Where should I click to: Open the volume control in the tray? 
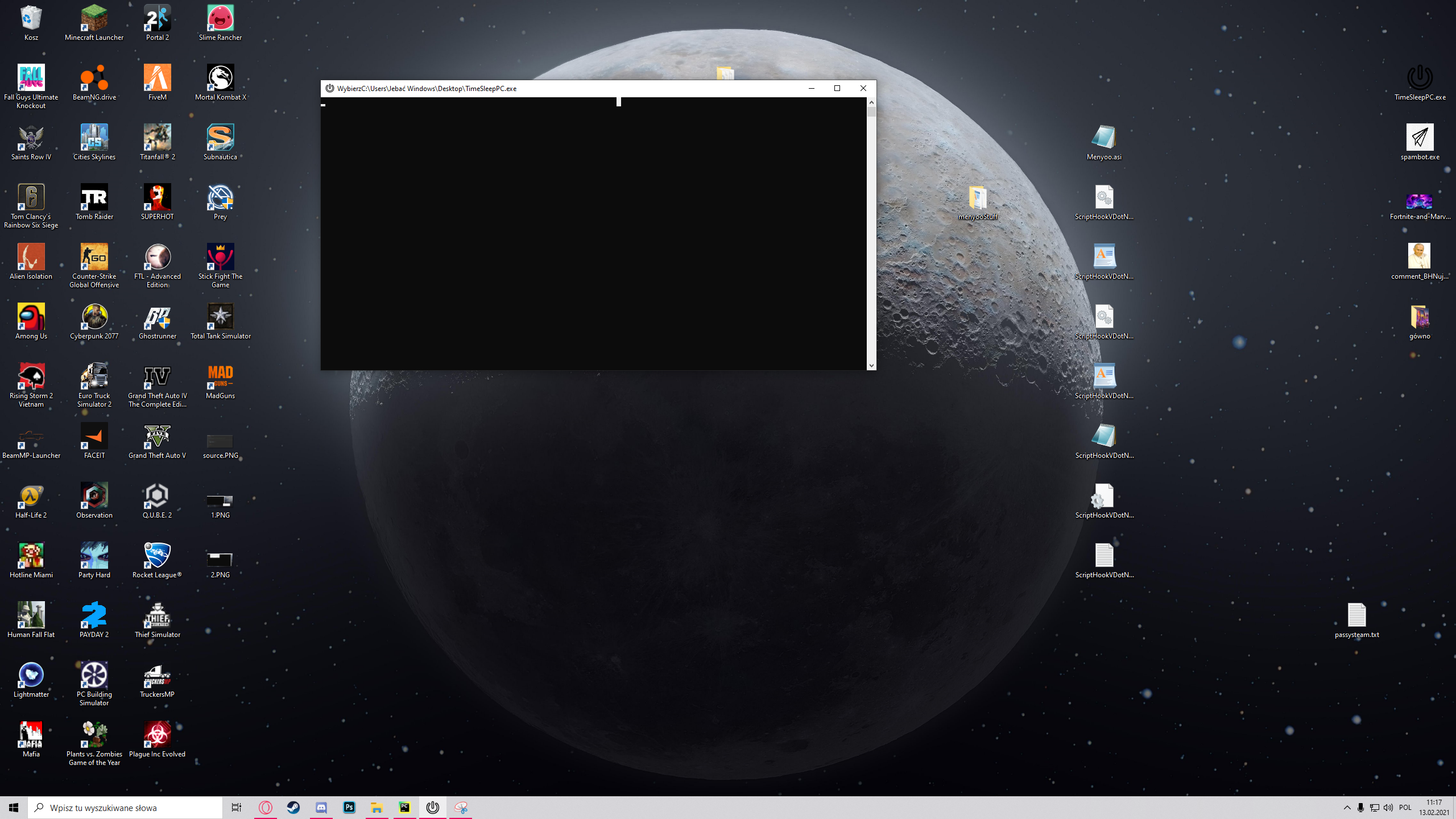(1388, 808)
